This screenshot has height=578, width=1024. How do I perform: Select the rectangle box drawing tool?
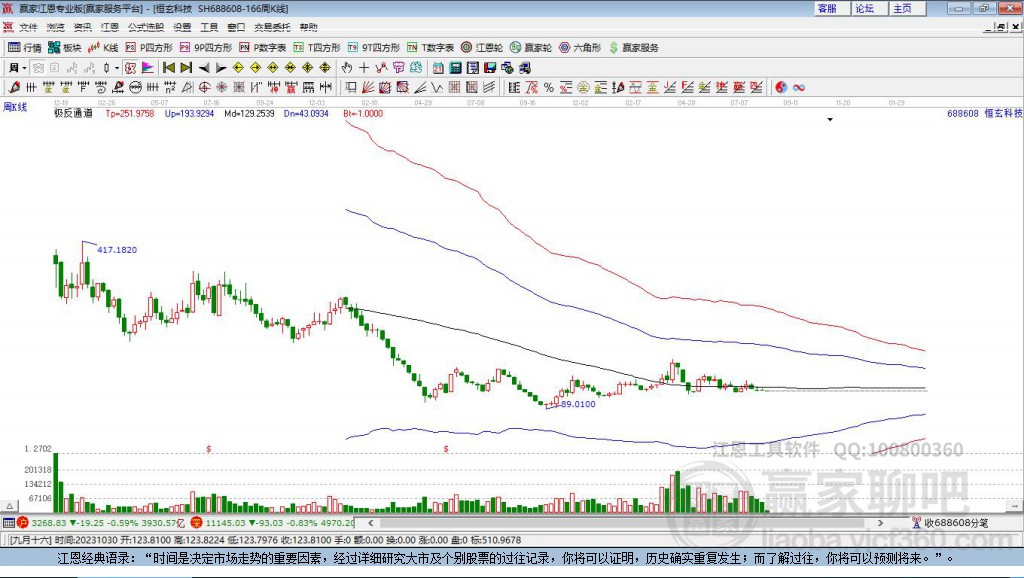point(351,88)
